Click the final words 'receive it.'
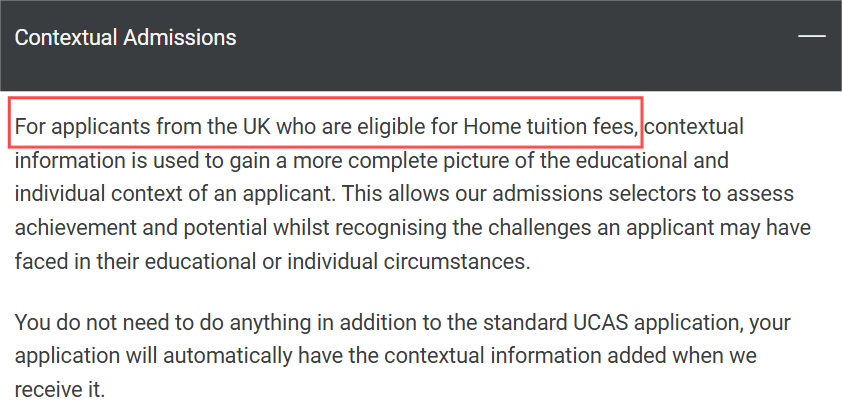Viewport: 842px width, 417px height. click(58, 390)
